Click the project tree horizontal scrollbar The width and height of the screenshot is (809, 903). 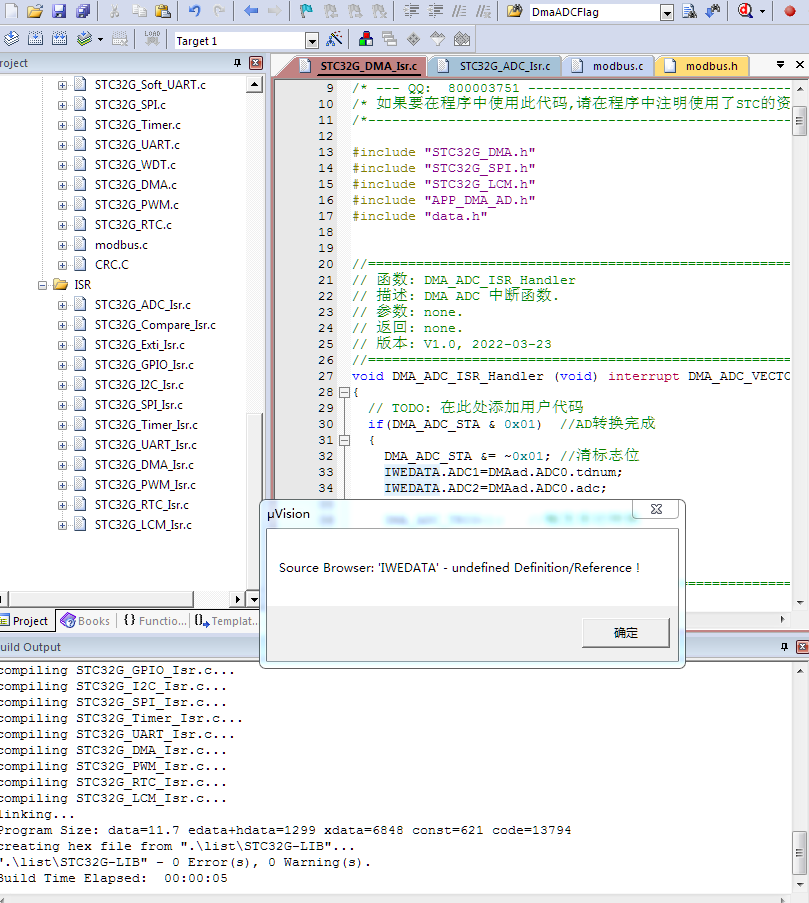(x=101, y=599)
